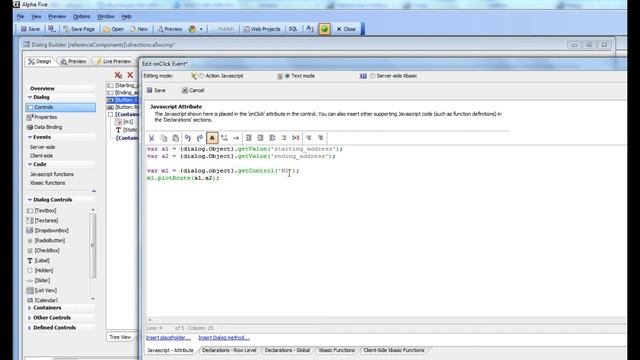Click Open in the main toolbar
This screenshot has height=360, width=640.
(113, 29)
